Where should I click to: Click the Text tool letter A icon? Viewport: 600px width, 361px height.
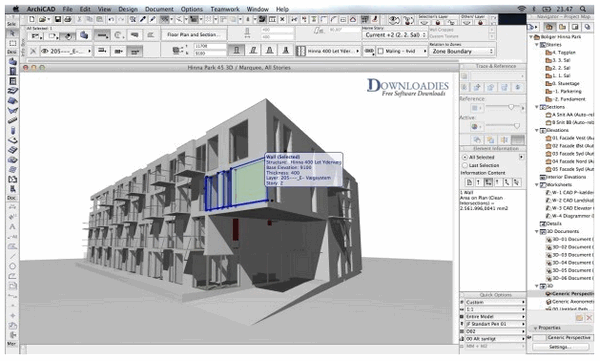click(12, 227)
